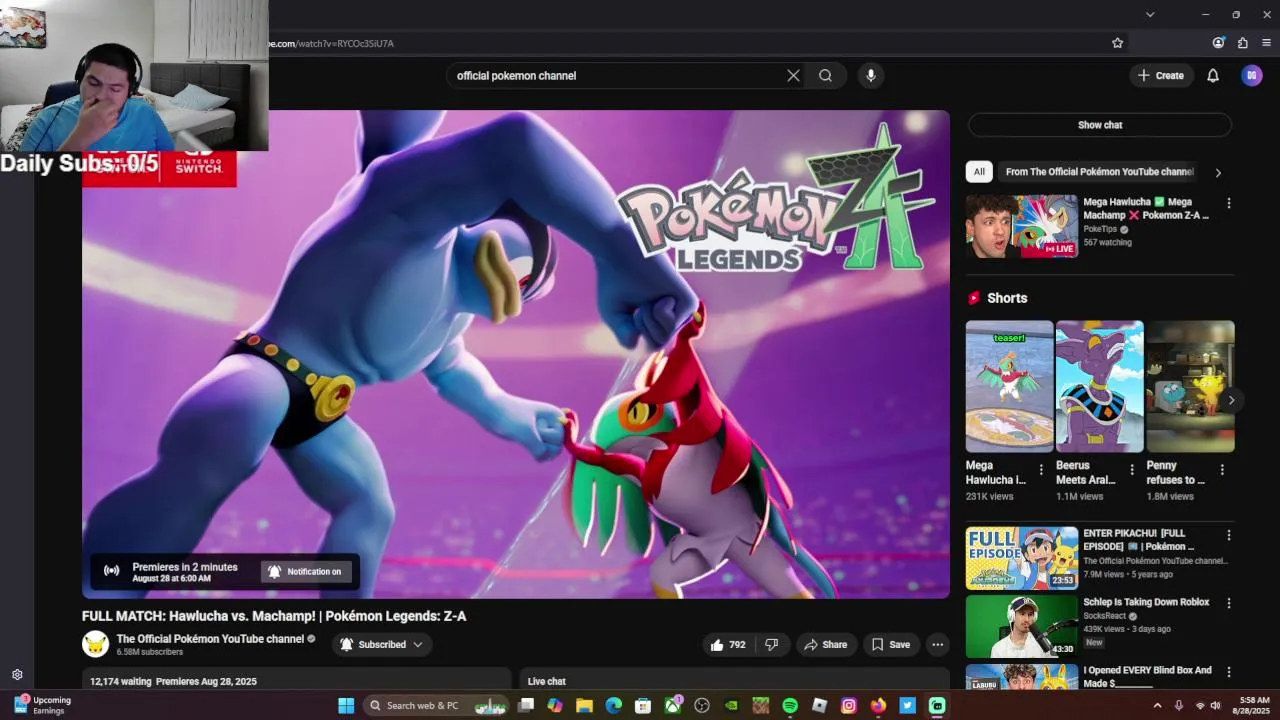Click the video title FULL MATCH: Hawlucha vs. Machamp

[x=274, y=616]
